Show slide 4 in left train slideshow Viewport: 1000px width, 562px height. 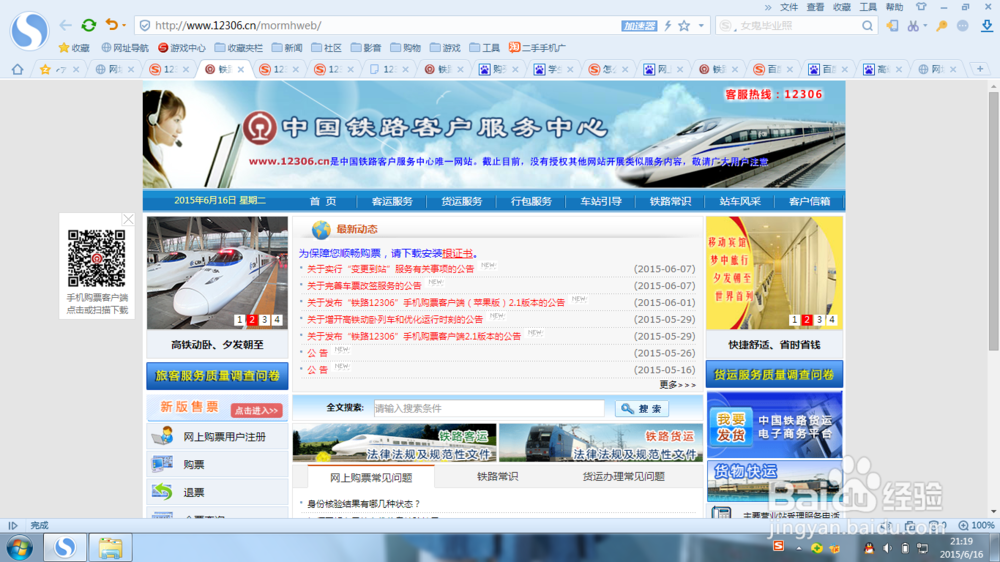(x=277, y=320)
